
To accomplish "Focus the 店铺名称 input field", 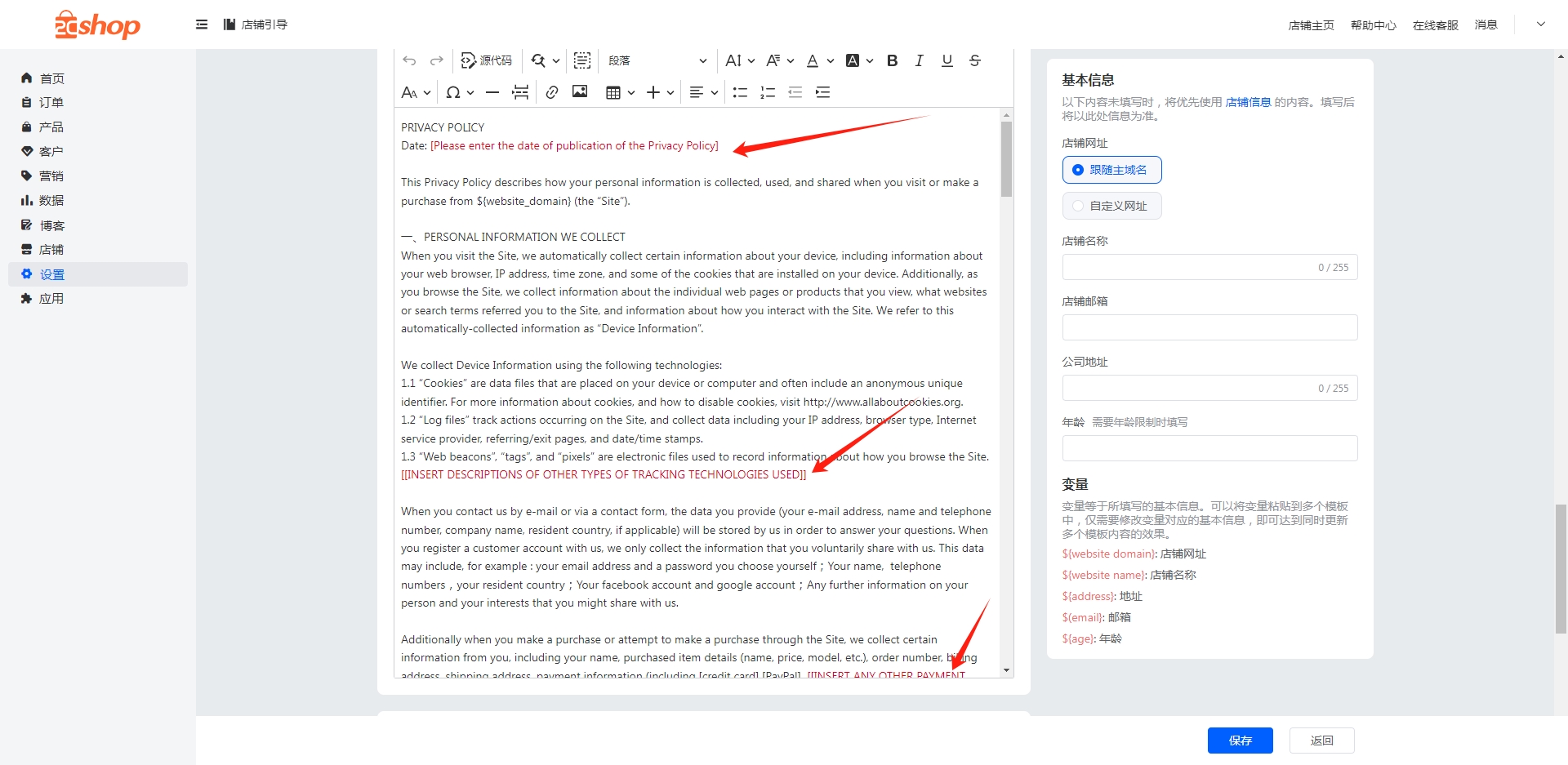I will [1209, 267].
